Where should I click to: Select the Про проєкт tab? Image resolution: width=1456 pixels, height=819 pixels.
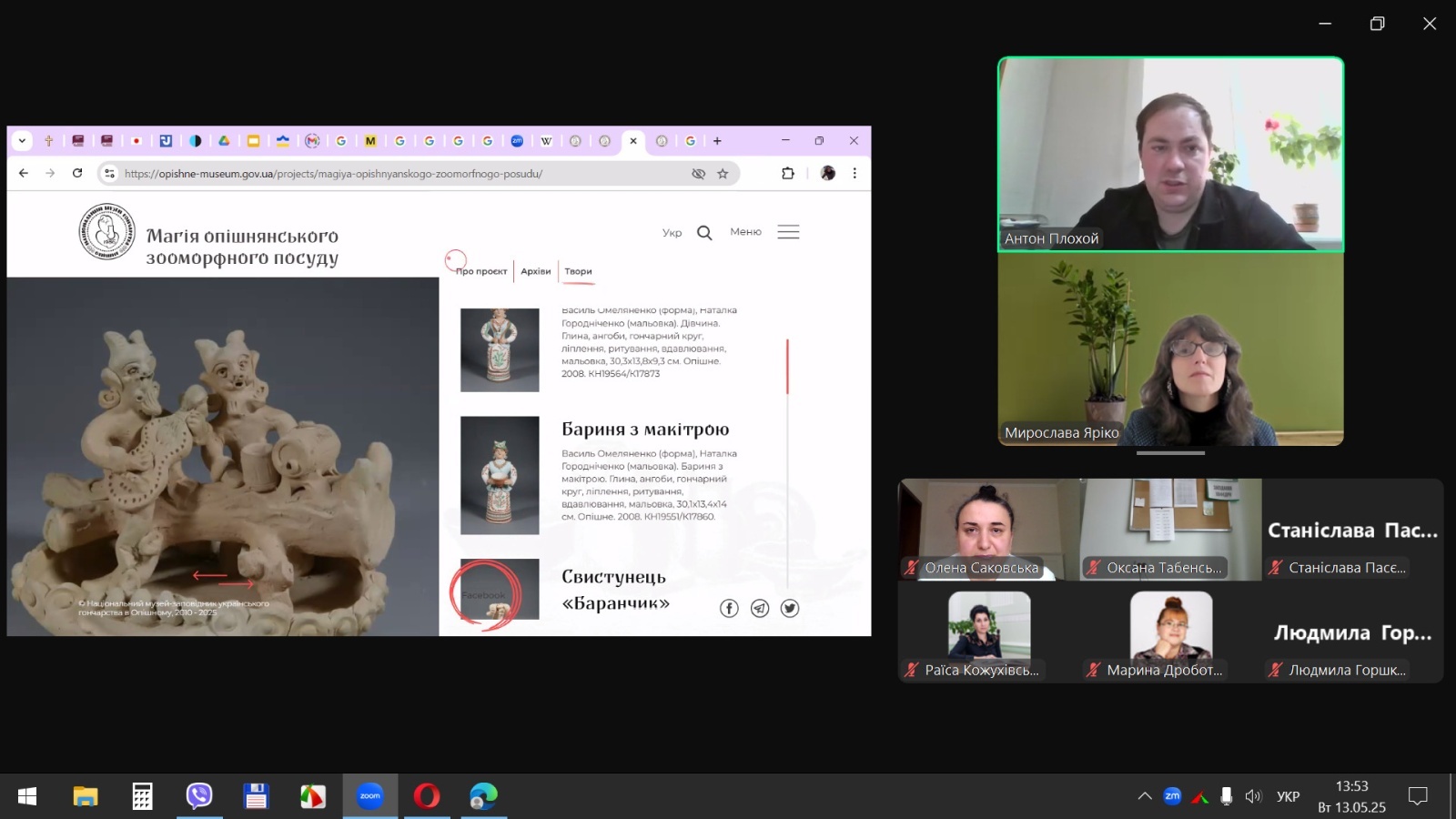coord(481,271)
